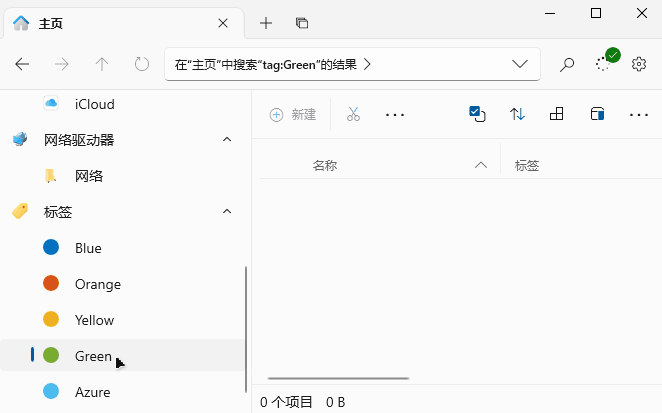The height and width of the screenshot is (413, 662).
Task: Open the status center icon with green checkmark
Action: [606, 62]
